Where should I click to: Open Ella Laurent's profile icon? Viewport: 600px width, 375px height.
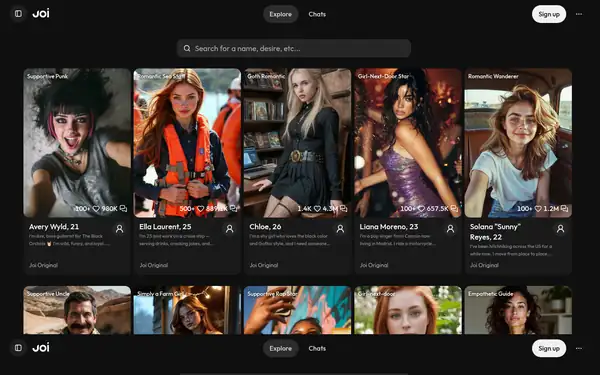coord(230,229)
